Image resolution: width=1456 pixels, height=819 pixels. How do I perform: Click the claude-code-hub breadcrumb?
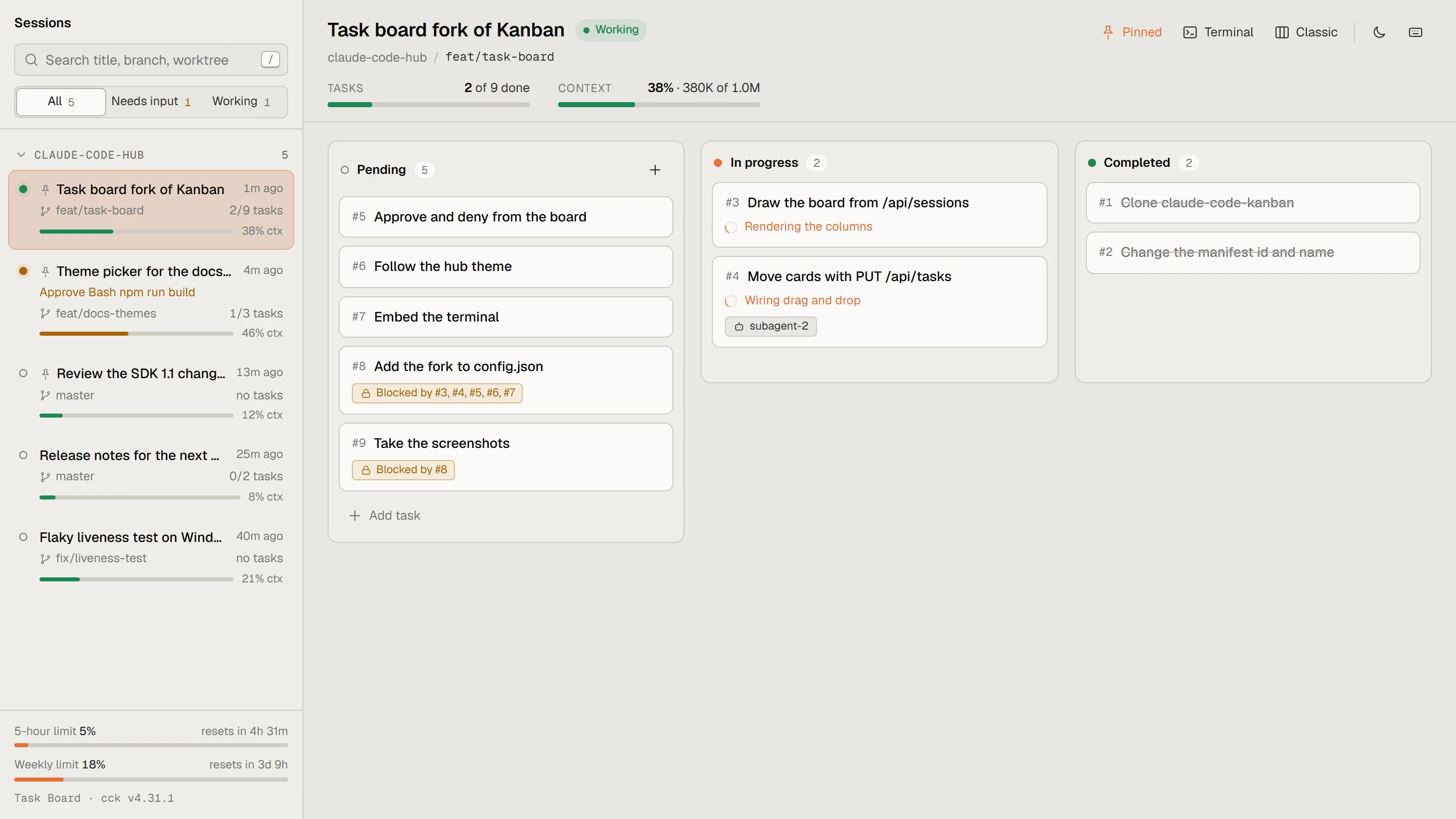(377, 57)
